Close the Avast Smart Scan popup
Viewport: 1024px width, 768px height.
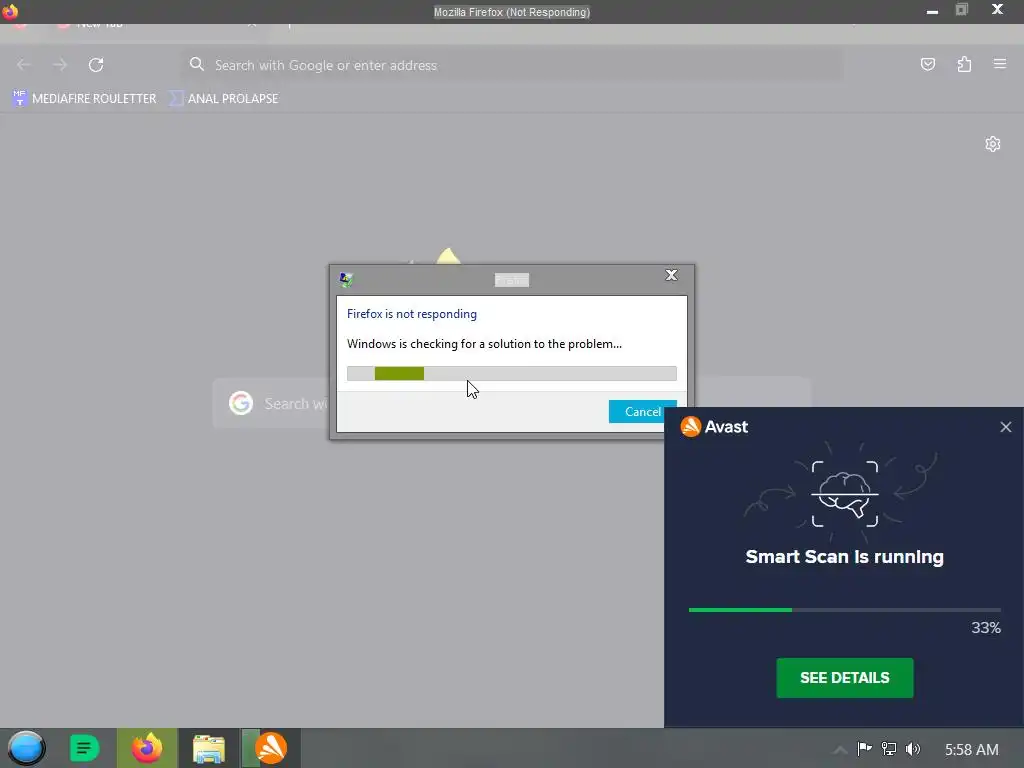coord(1006,427)
